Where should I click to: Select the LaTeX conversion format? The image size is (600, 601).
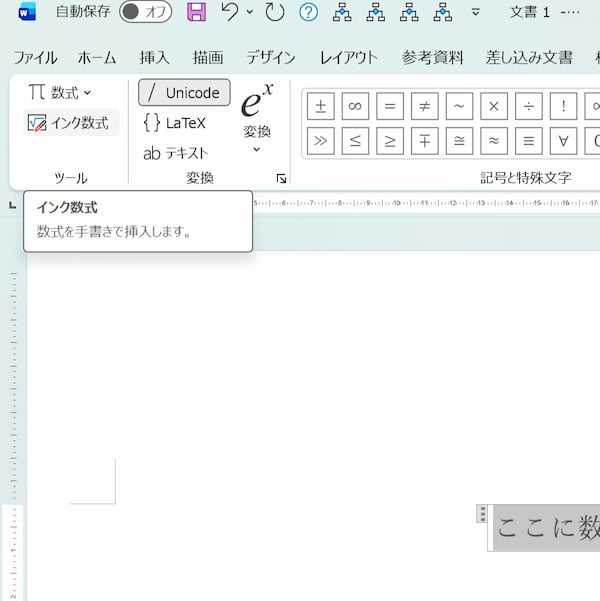coord(175,123)
